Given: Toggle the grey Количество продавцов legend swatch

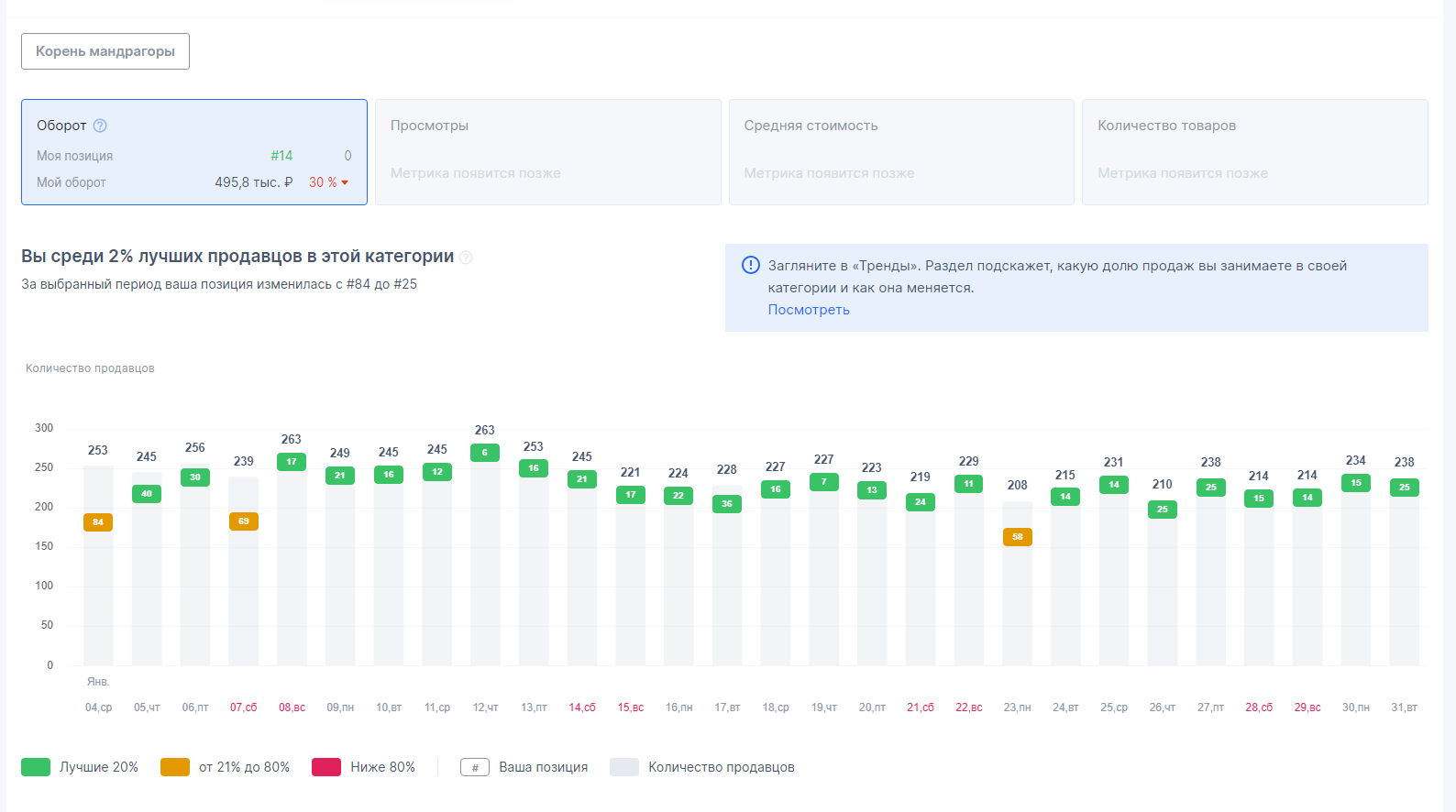Looking at the screenshot, I should coord(624,767).
